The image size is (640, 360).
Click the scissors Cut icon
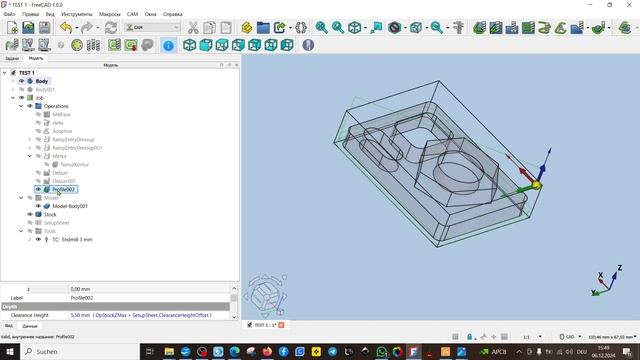193,28
